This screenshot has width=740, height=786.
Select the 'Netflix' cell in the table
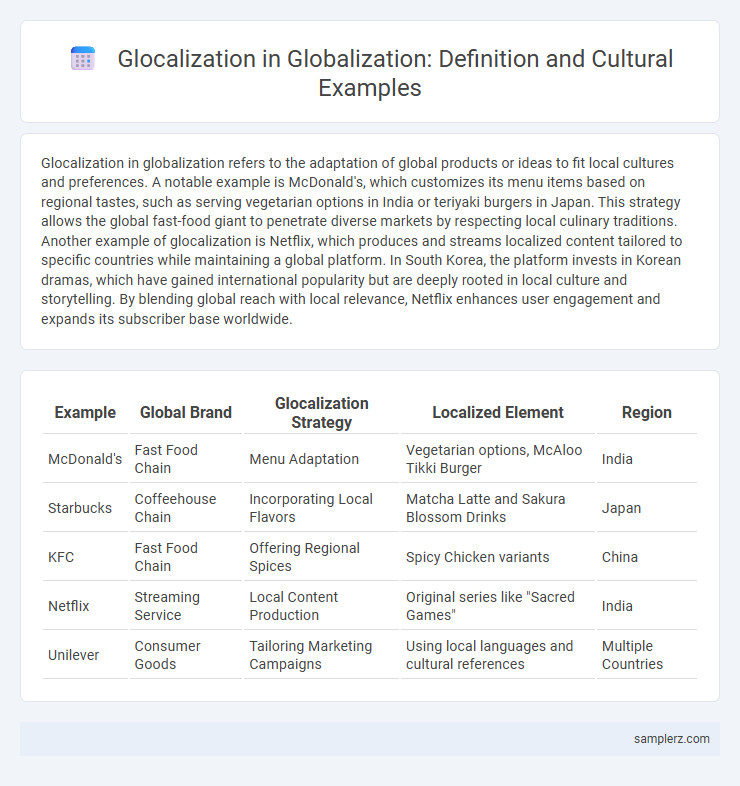pos(85,606)
